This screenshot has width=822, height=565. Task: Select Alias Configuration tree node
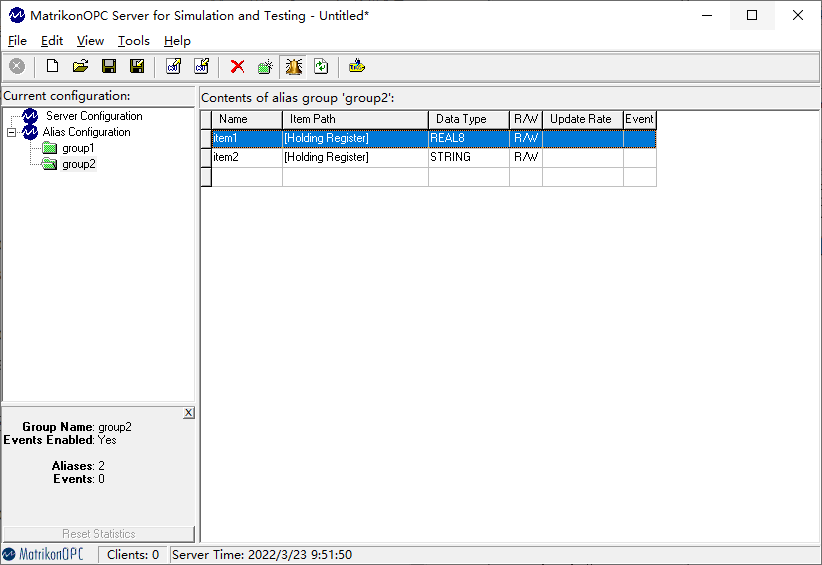point(86,132)
